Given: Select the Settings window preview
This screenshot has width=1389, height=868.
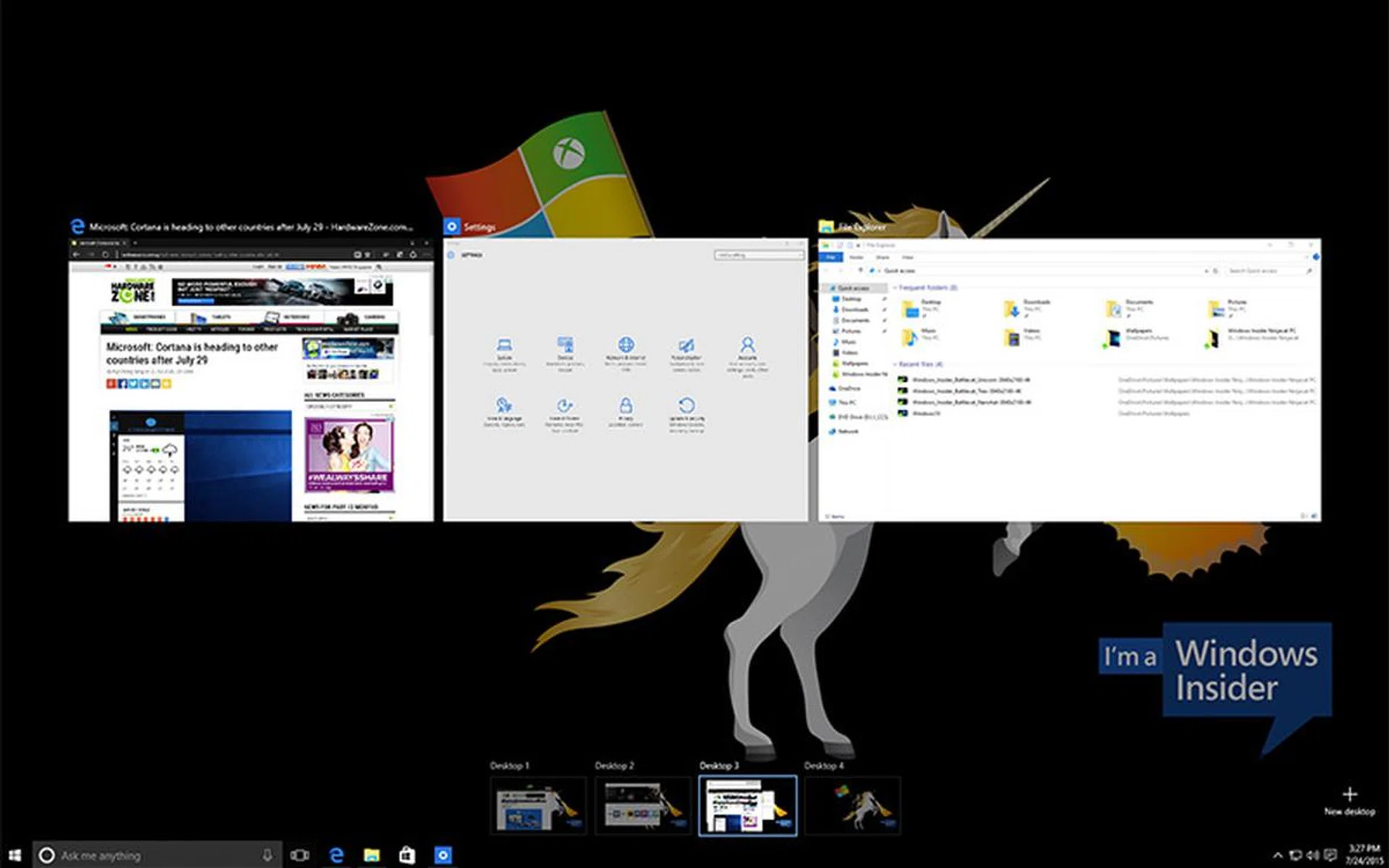Looking at the screenshot, I should (625, 380).
